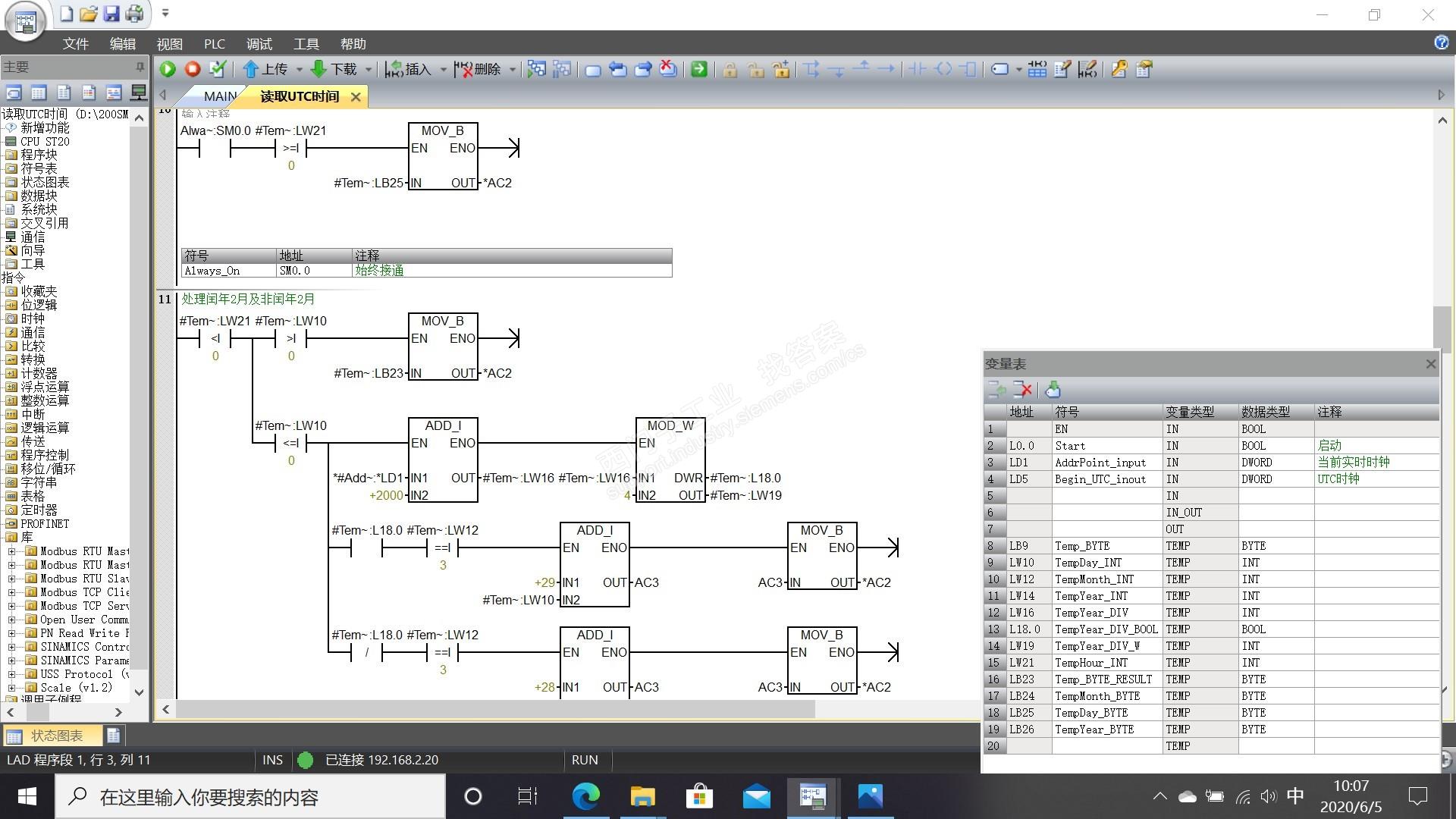Open the PLC menu
Image resolution: width=1456 pixels, height=819 pixels.
click(214, 44)
